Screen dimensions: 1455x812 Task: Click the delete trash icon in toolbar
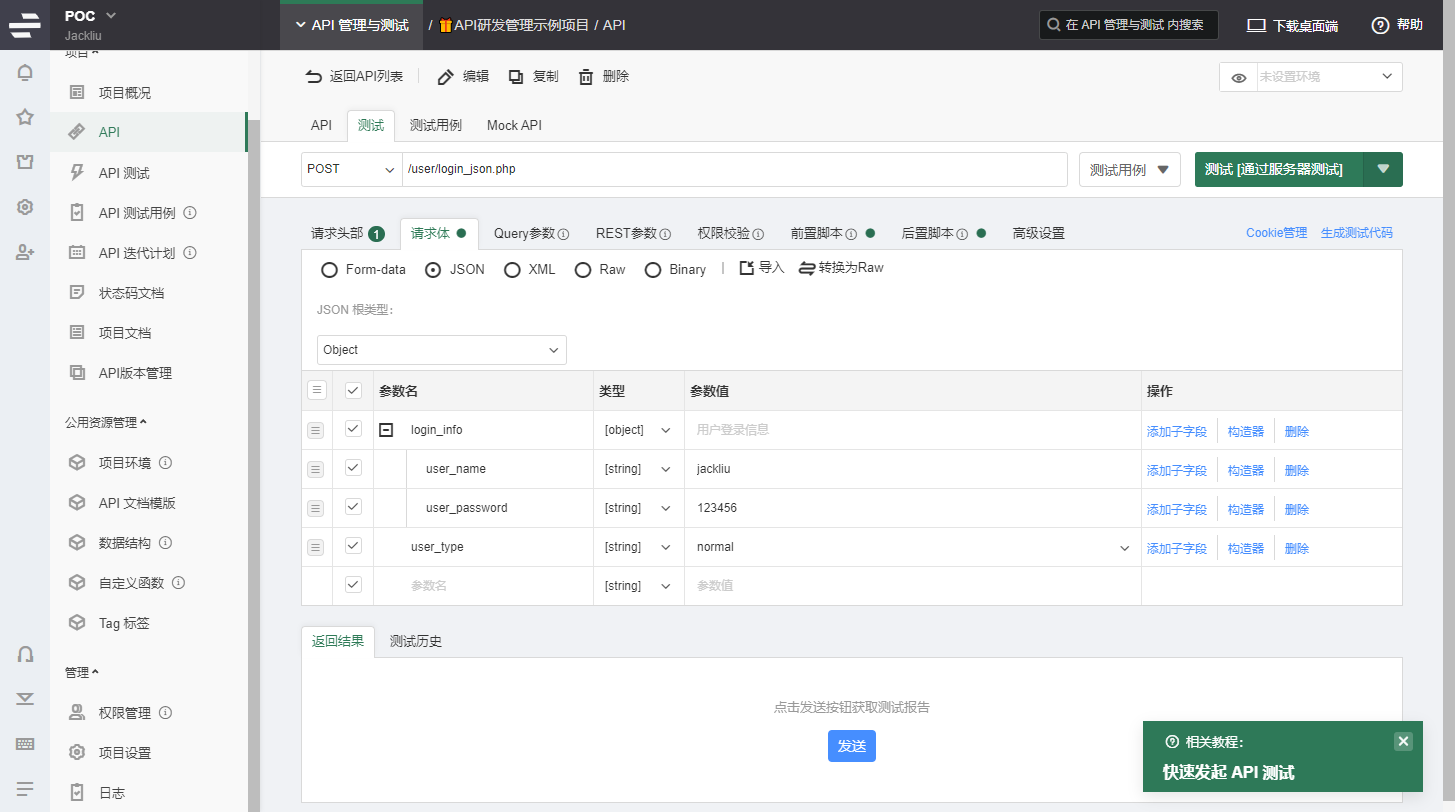pos(586,77)
